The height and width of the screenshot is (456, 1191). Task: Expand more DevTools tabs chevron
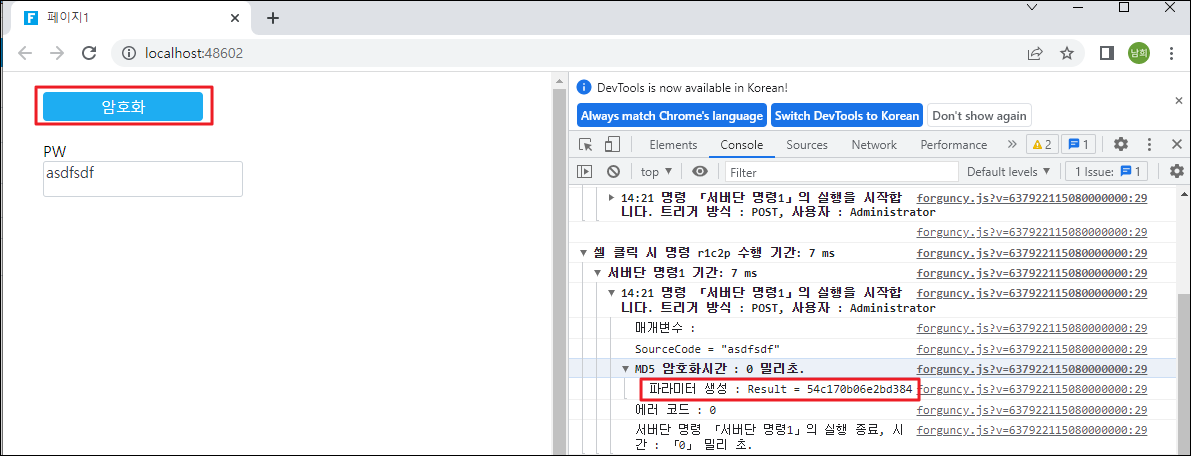[x=1012, y=145]
